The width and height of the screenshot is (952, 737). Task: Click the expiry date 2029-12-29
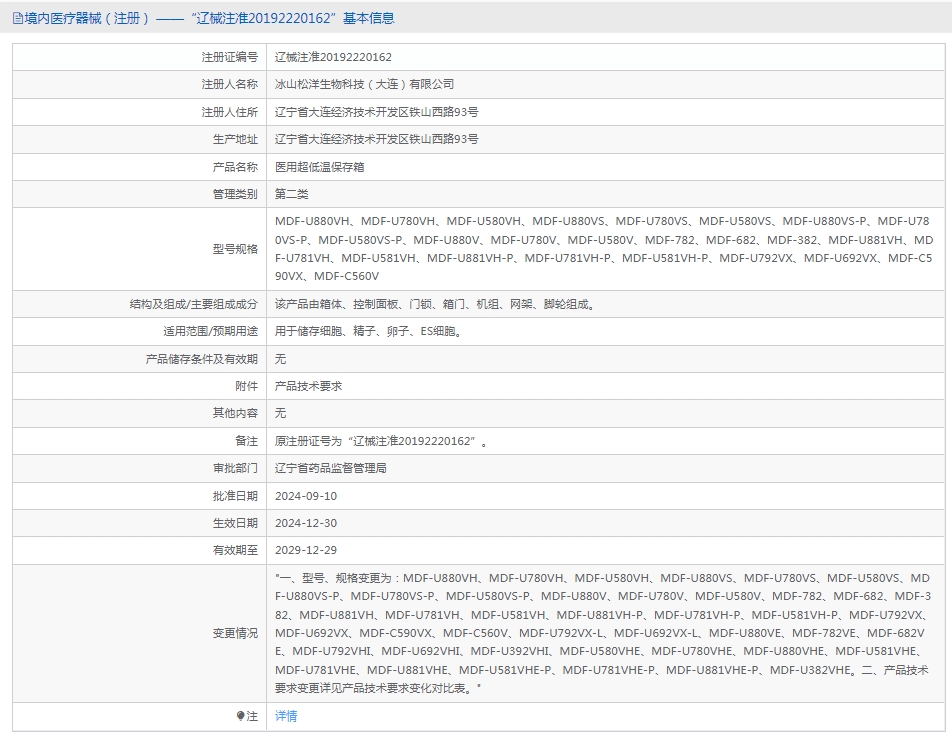coord(306,550)
